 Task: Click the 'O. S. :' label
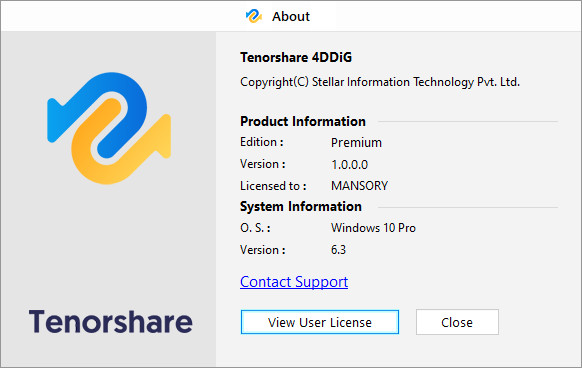coord(255,228)
